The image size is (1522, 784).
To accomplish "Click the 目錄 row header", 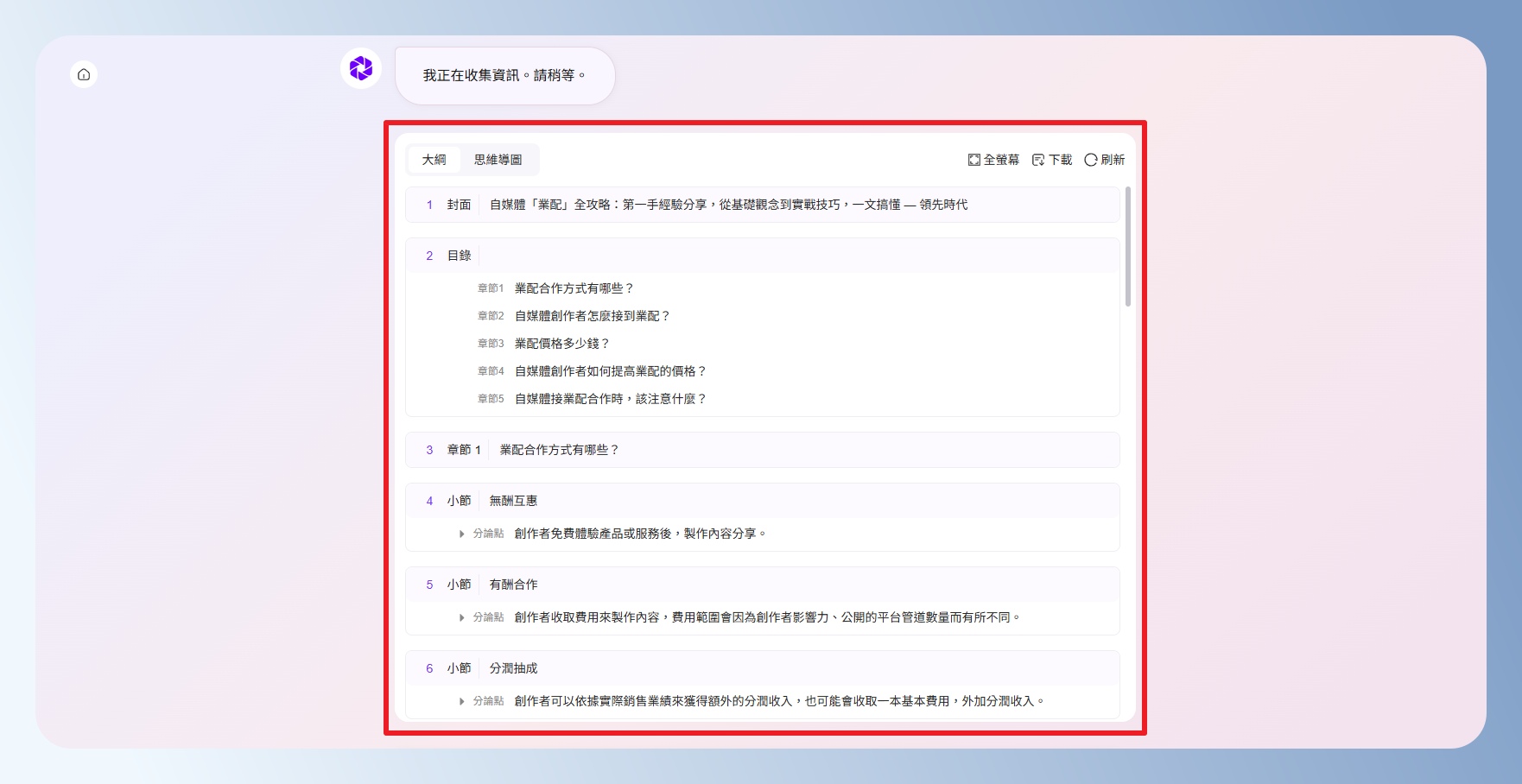I will pos(459,256).
